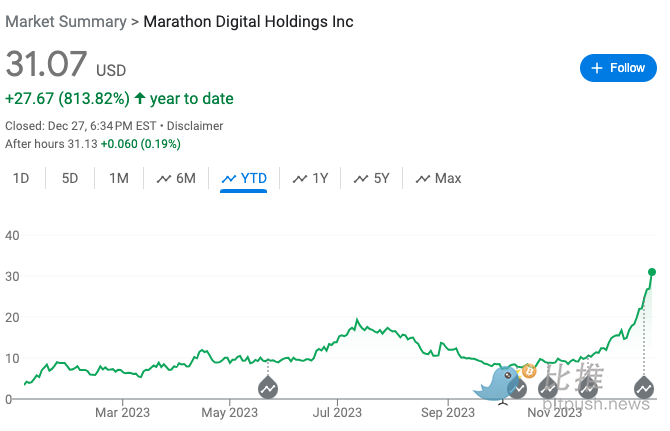Image resolution: width=670 pixels, height=431 pixels.
Task: Click the green up arrow beside year to date
Action: pyautogui.click(x=140, y=98)
